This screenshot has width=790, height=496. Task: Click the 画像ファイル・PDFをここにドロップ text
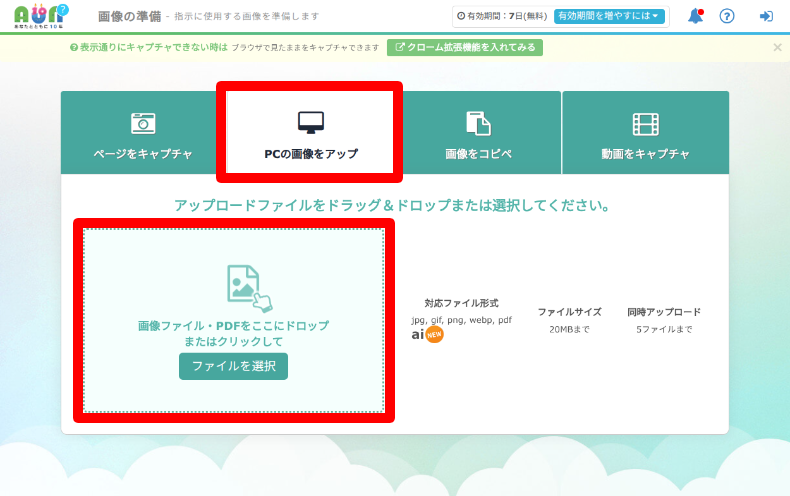(233, 326)
